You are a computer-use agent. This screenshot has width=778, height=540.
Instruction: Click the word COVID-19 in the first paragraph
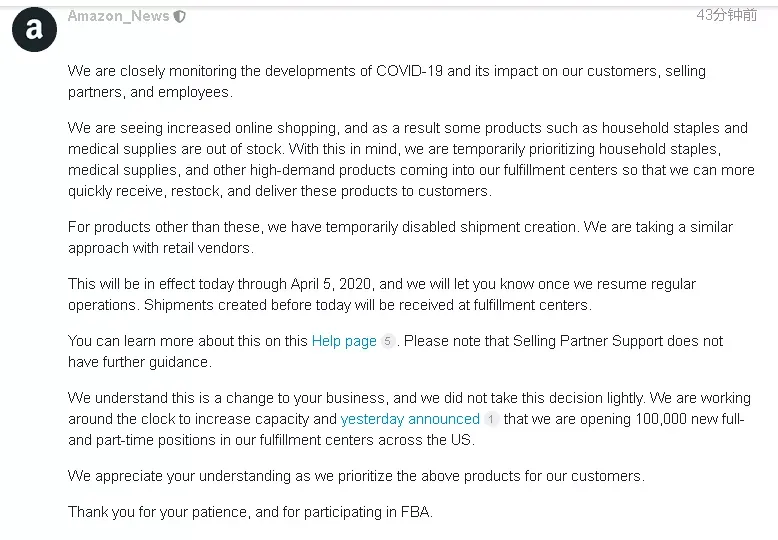coord(409,71)
